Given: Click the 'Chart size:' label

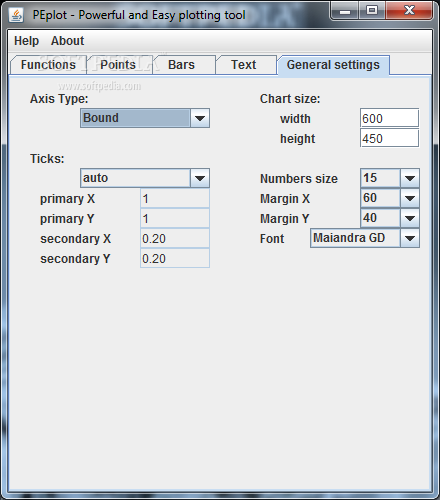Looking at the screenshot, I should (x=290, y=99).
